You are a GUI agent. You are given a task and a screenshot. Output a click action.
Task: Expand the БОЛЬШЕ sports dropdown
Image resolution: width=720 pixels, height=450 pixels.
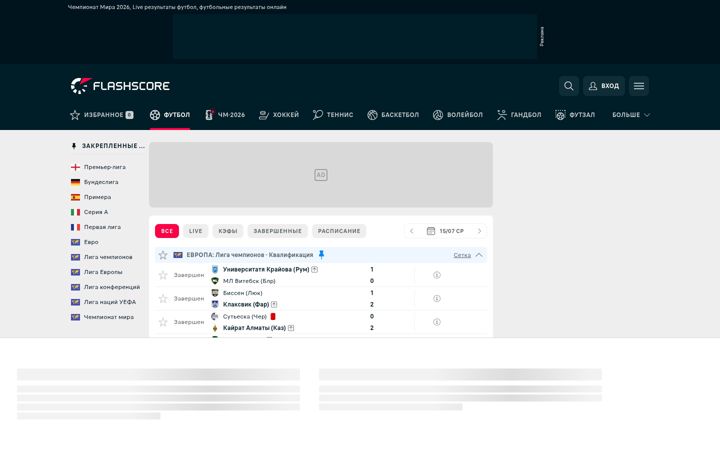[631, 115]
